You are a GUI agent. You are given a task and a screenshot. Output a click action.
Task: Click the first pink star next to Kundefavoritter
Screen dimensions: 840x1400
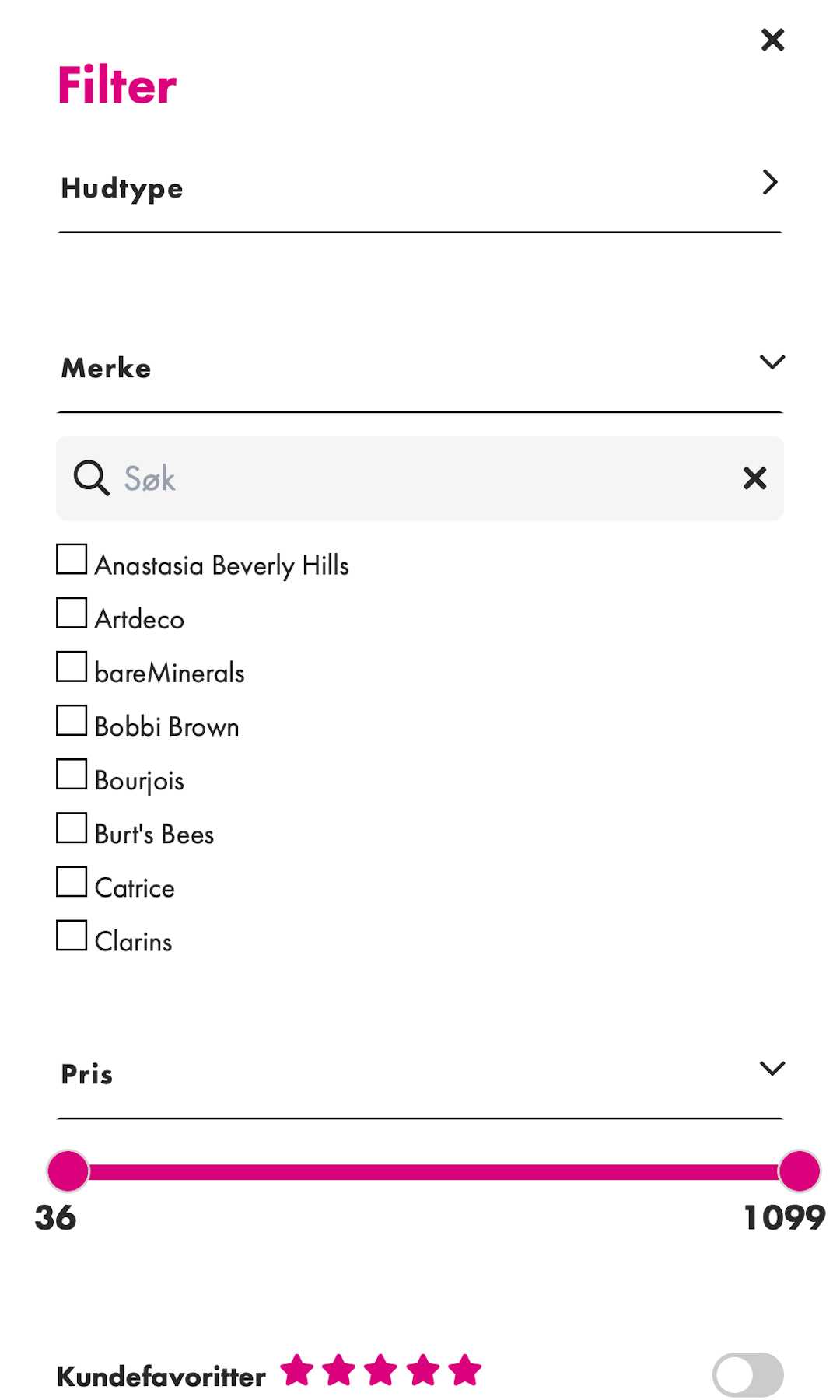299,1371
